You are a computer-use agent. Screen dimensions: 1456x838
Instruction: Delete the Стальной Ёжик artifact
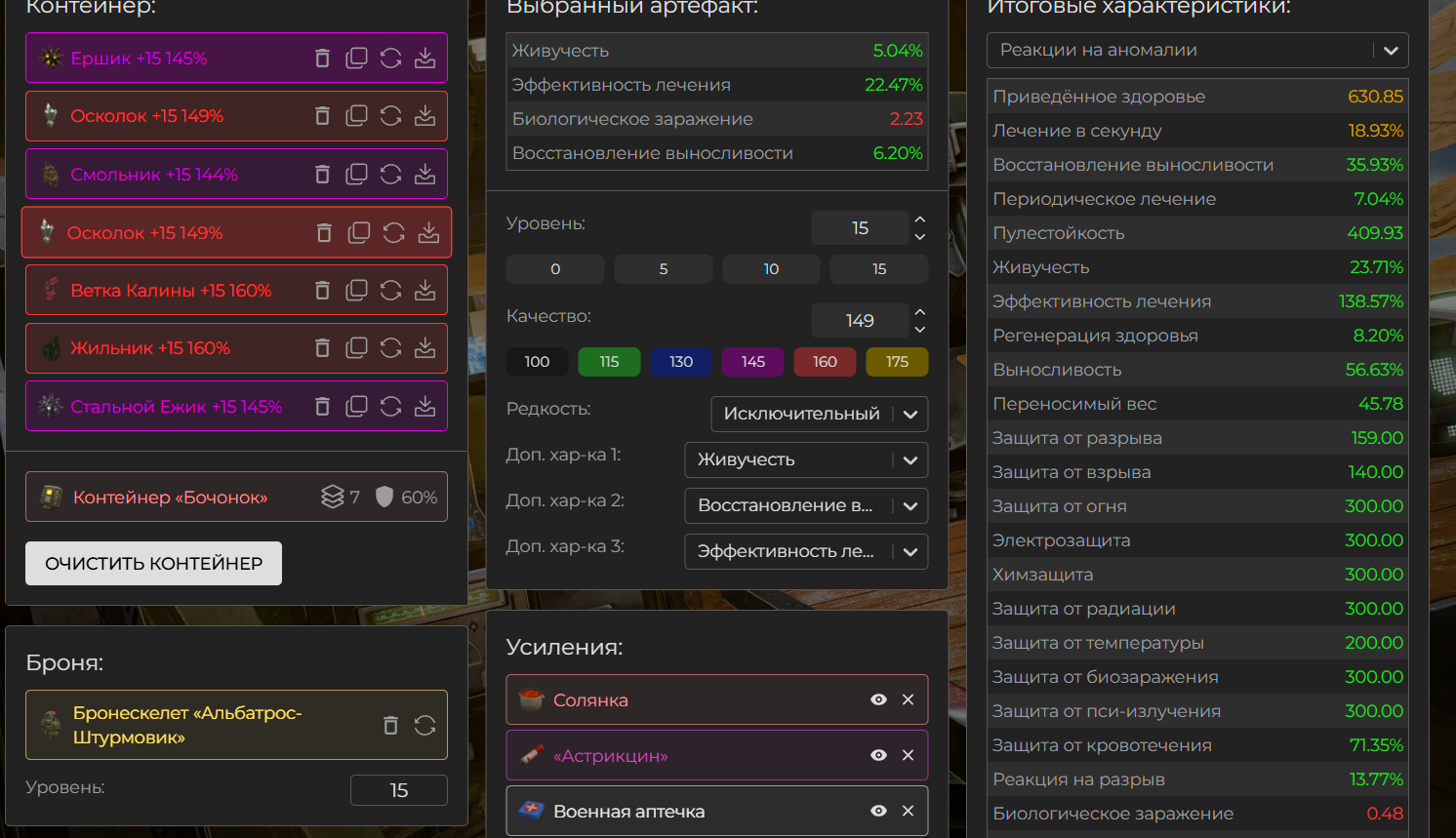pos(322,407)
